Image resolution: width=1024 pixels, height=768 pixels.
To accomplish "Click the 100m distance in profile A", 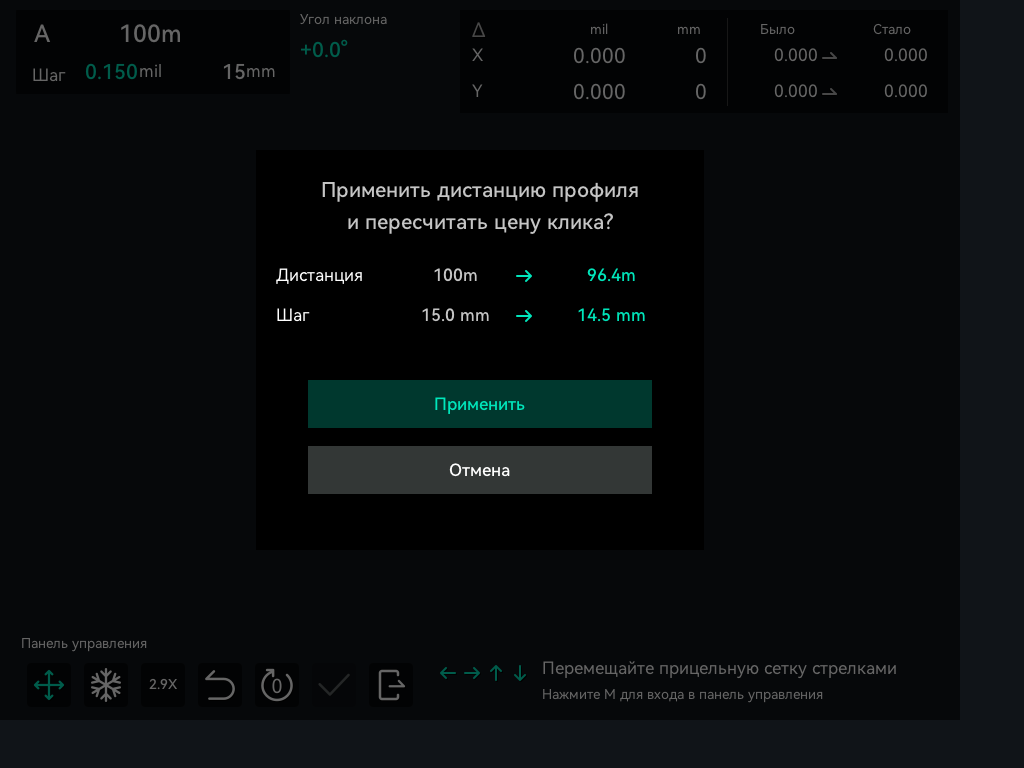I will pos(150,34).
